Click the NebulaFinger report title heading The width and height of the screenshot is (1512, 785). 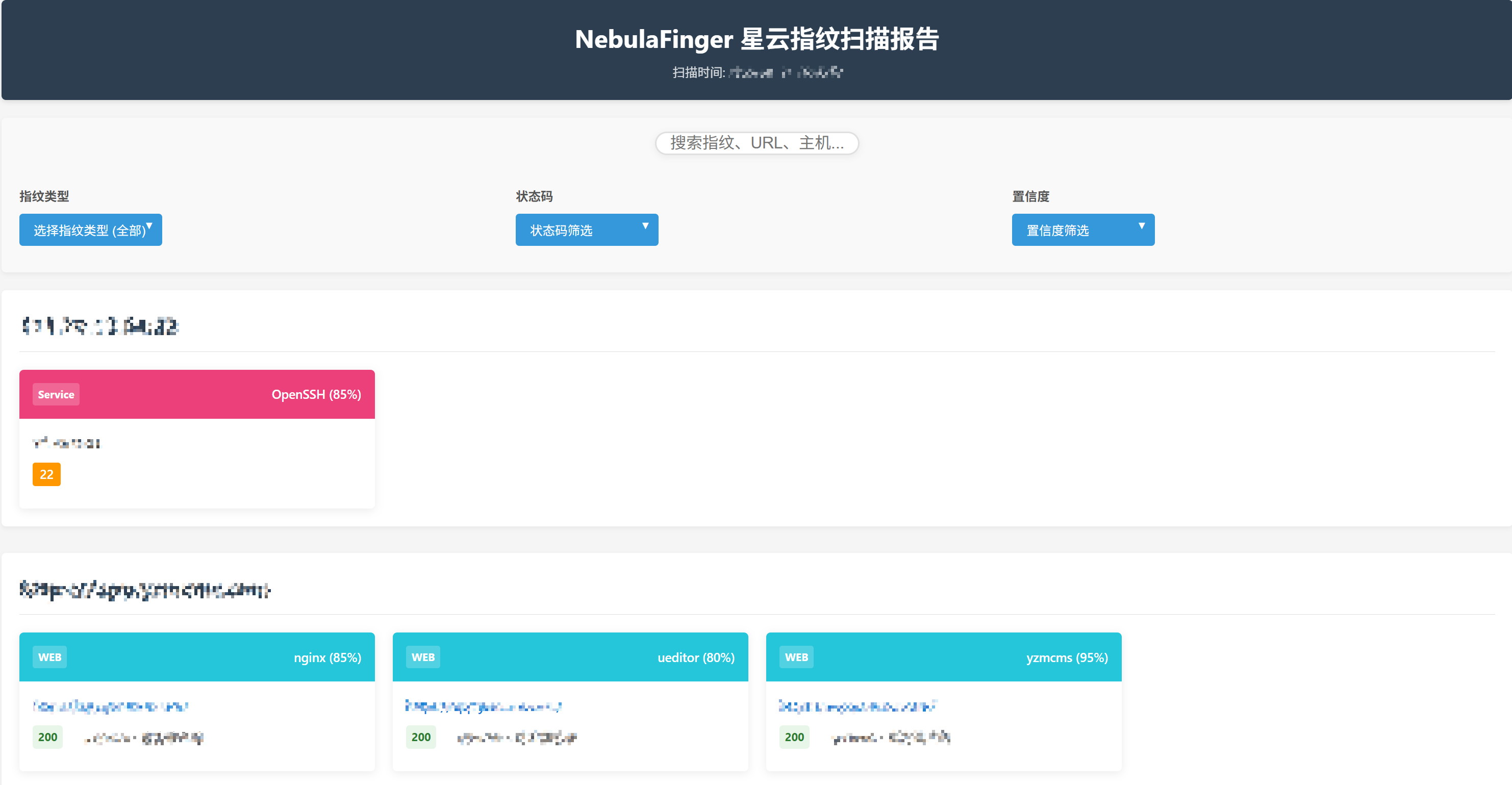(x=756, y=39)
